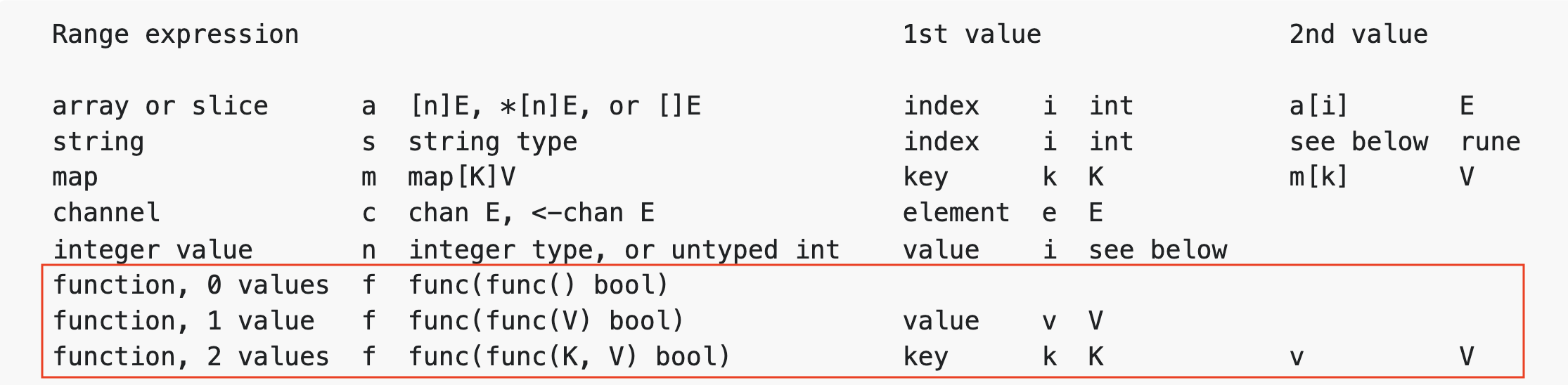Click the "func(func(K, V) bool)" signature
This screenshot has height=385, width=1568.
click(x=569, y=357)
